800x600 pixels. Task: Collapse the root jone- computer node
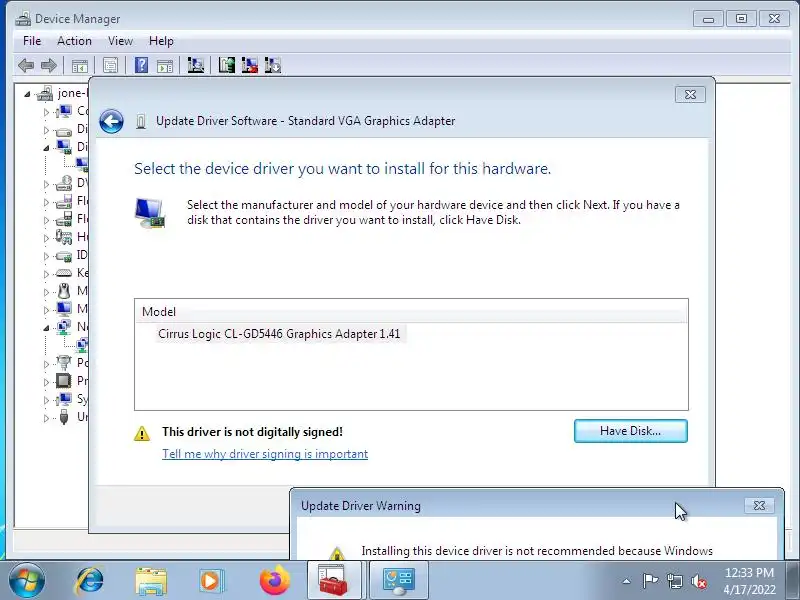pyautogui.click(x=28, y=94)
